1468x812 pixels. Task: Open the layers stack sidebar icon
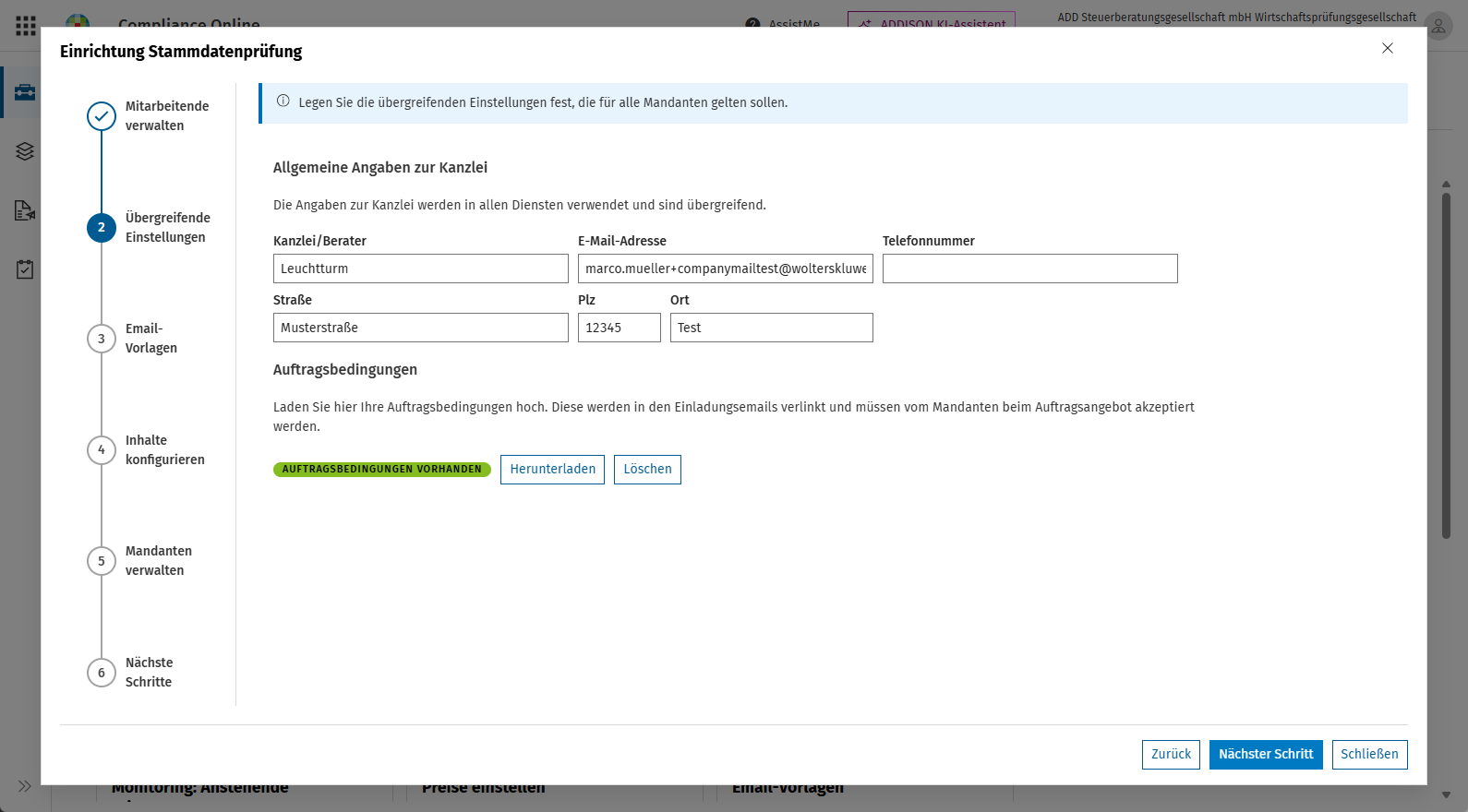(25, 151)
